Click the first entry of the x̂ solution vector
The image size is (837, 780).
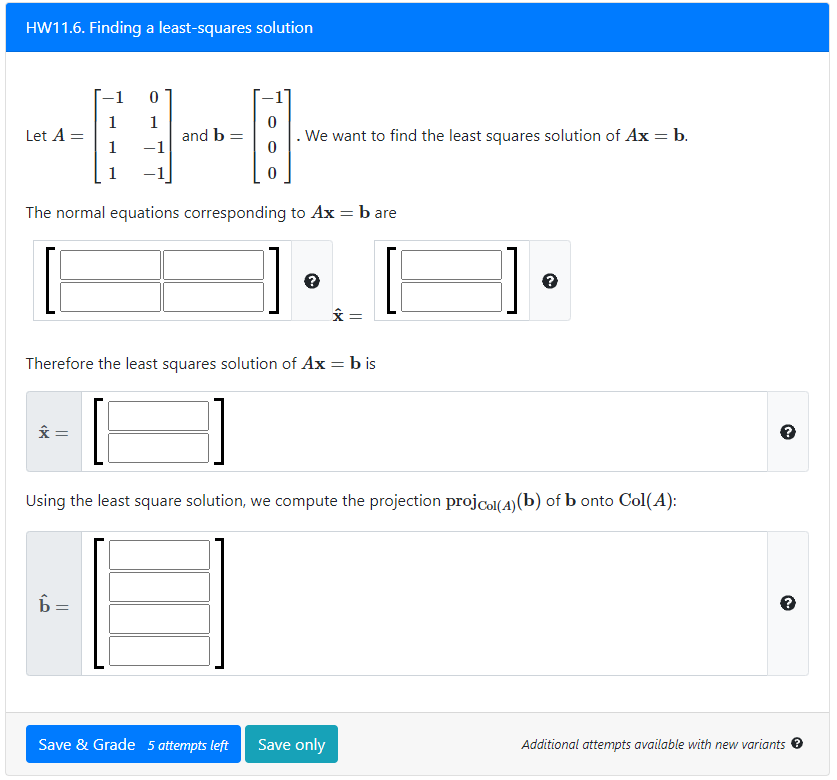tap(157, 416)
